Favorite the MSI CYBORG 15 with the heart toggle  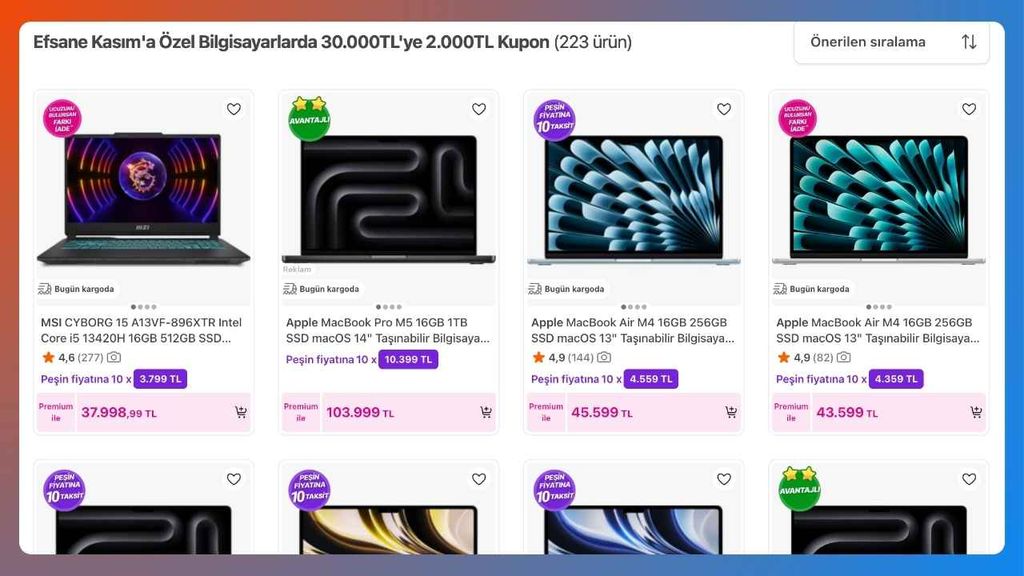tap(233, 109)
